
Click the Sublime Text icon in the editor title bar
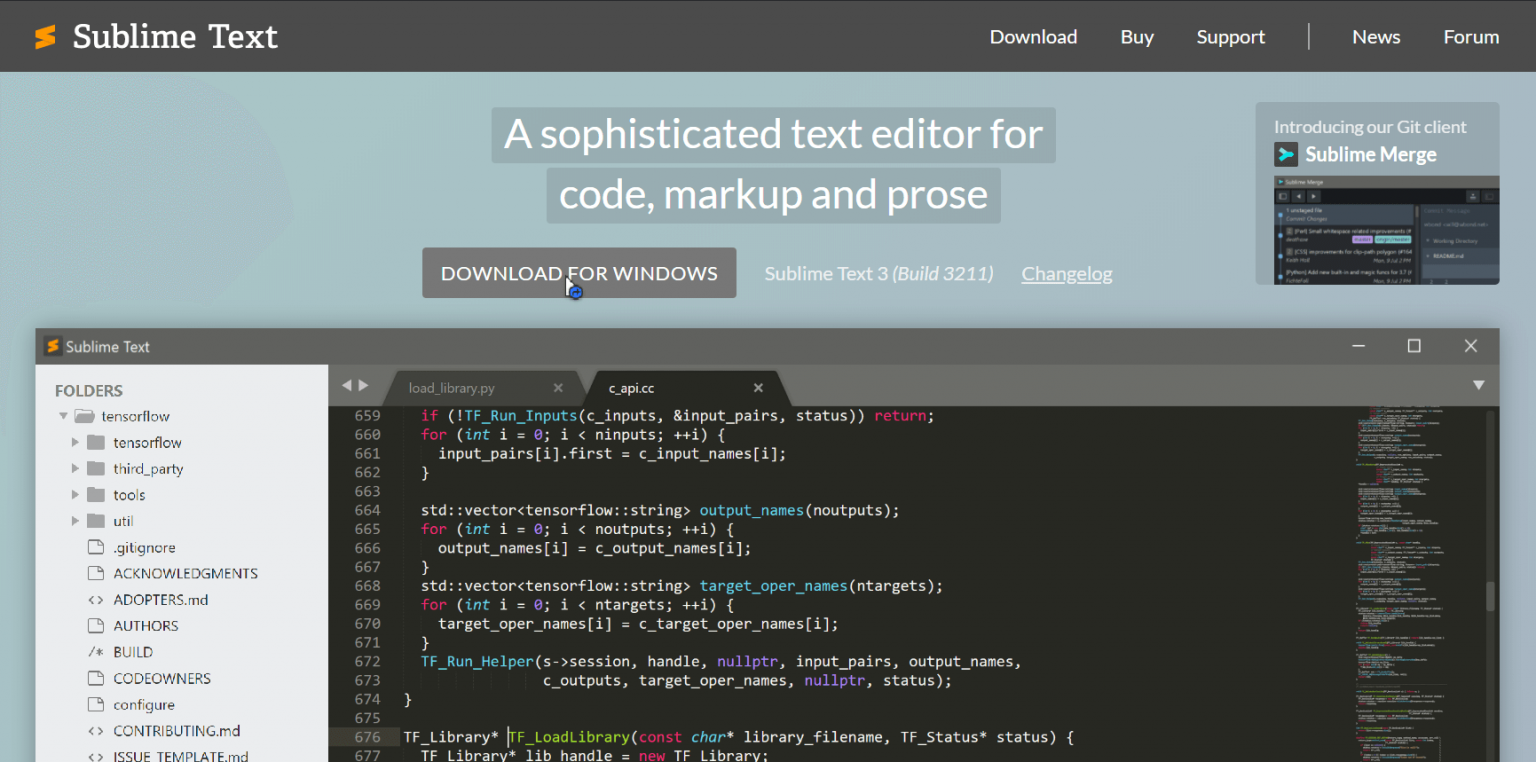52,346
